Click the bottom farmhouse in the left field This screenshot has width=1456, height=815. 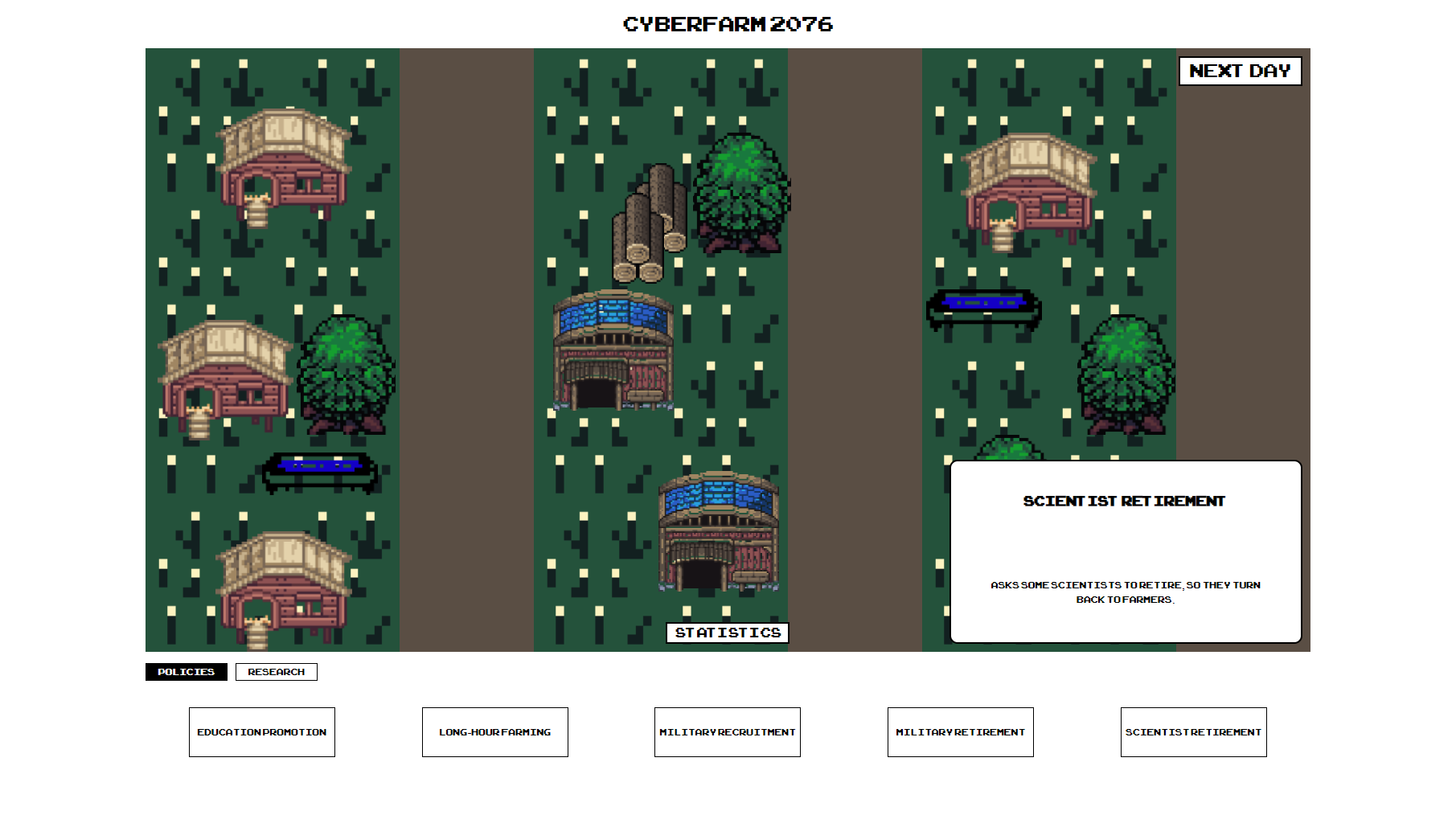(284, 590)
